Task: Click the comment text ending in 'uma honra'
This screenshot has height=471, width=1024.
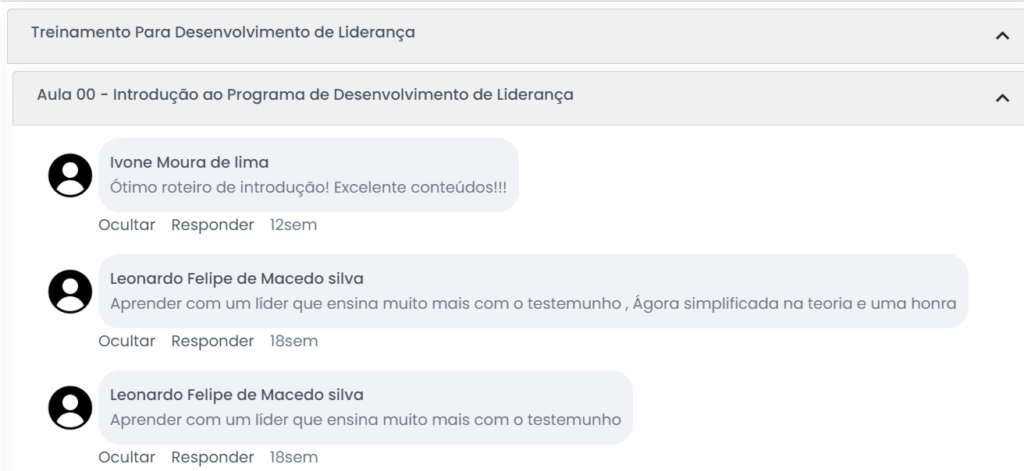Action: click(533, 303)
